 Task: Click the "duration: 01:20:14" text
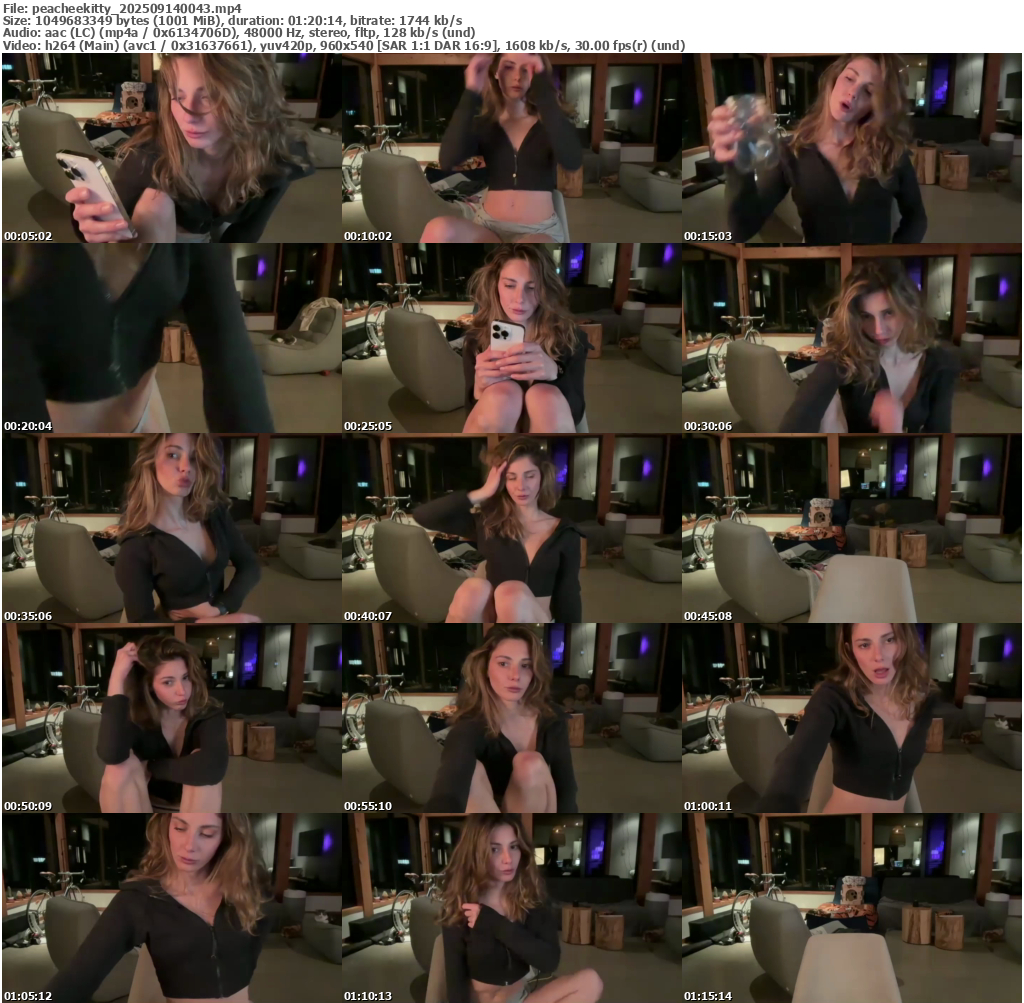point(286,20)
